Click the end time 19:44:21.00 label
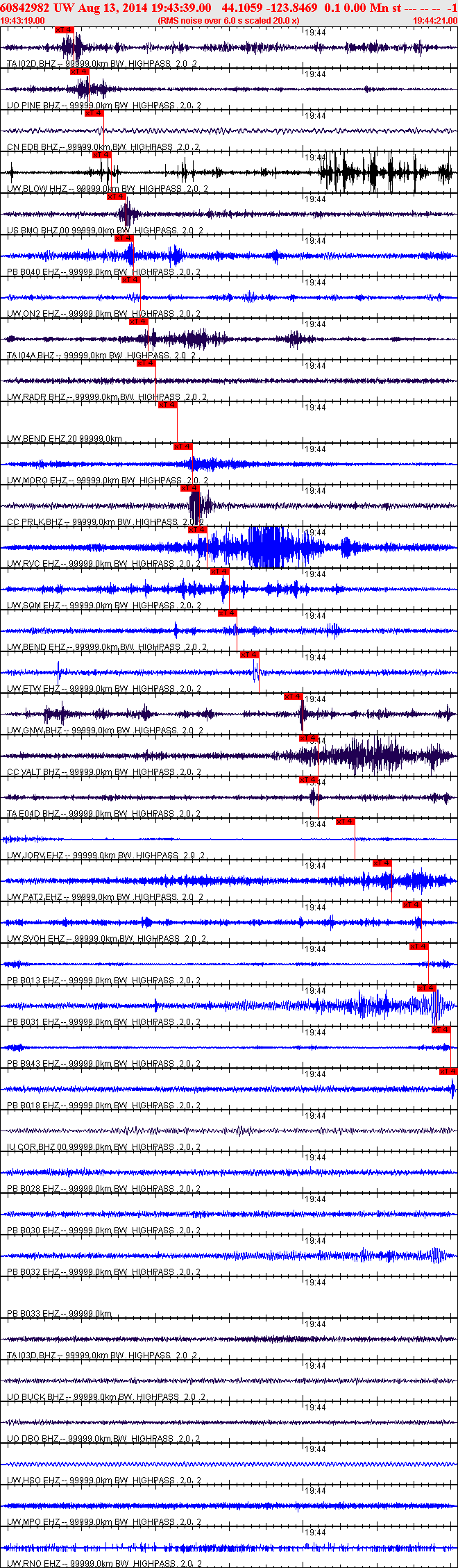The image size is (458, 1568). (435, 21)
